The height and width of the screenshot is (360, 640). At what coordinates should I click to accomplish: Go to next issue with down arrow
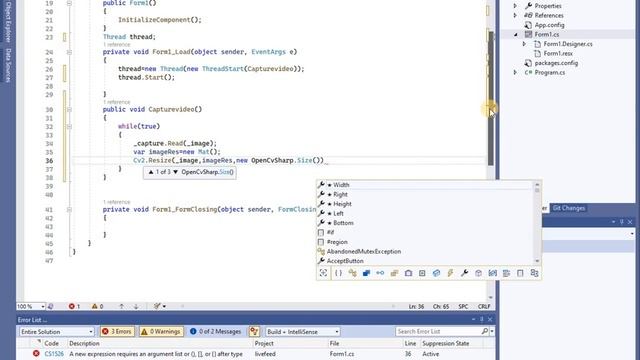pos(136,306)
